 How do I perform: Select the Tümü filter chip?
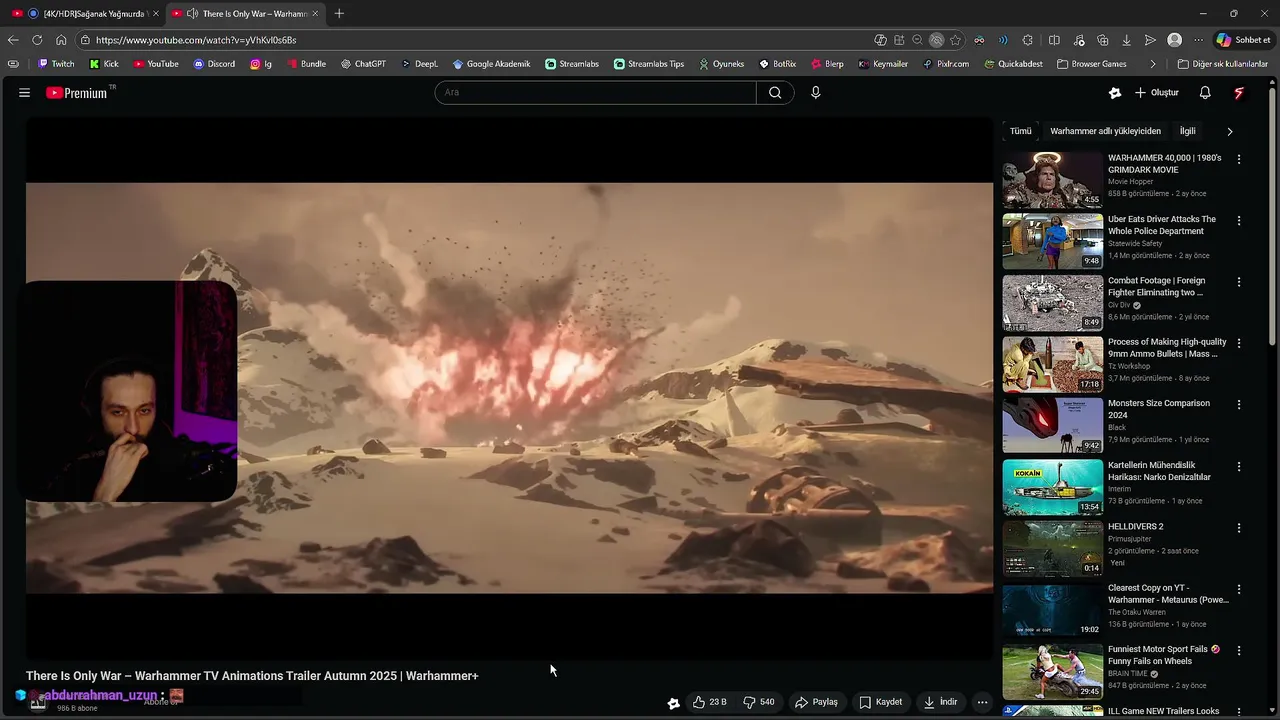(1020, 131)
